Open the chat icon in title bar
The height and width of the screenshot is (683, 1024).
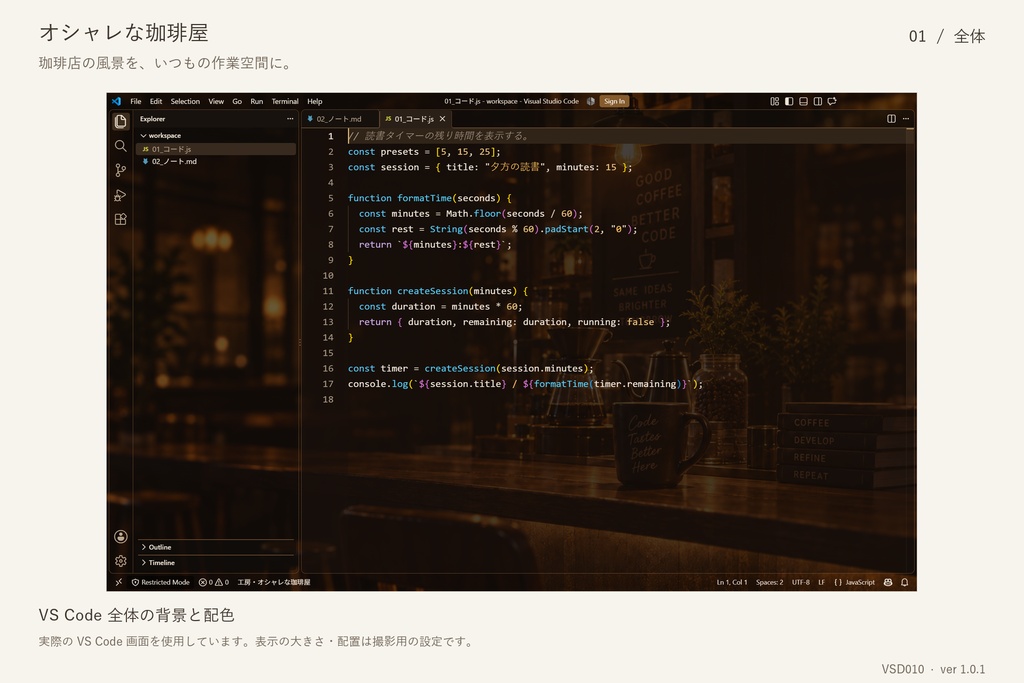click(x=832, y=101)
